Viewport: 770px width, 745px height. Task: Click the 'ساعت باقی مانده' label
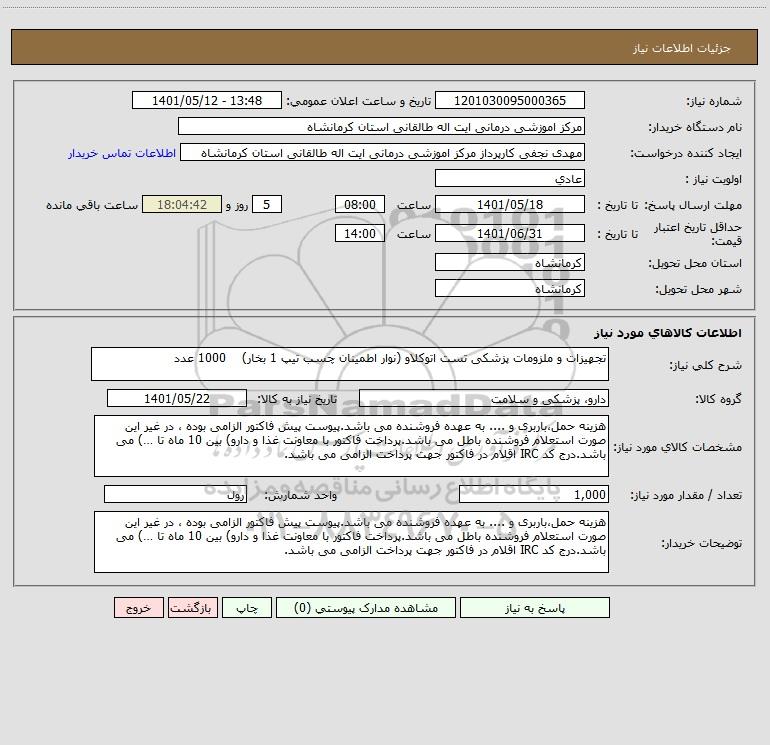coord(92,205)
